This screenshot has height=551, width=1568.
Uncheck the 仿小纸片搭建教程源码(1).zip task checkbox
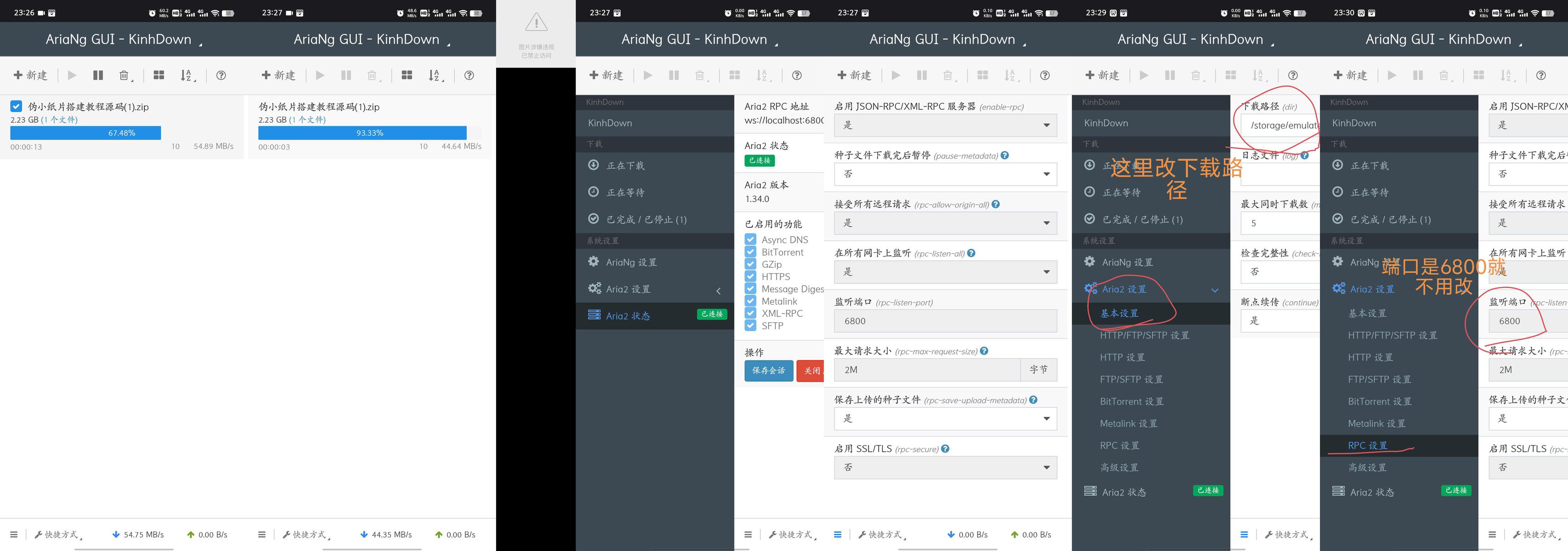click(17, 106)
